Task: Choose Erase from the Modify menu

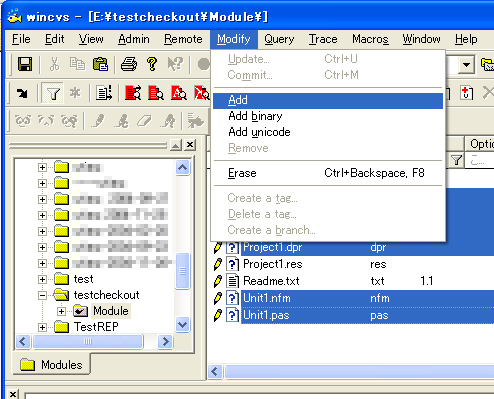Action: click(x=328, y=173)
